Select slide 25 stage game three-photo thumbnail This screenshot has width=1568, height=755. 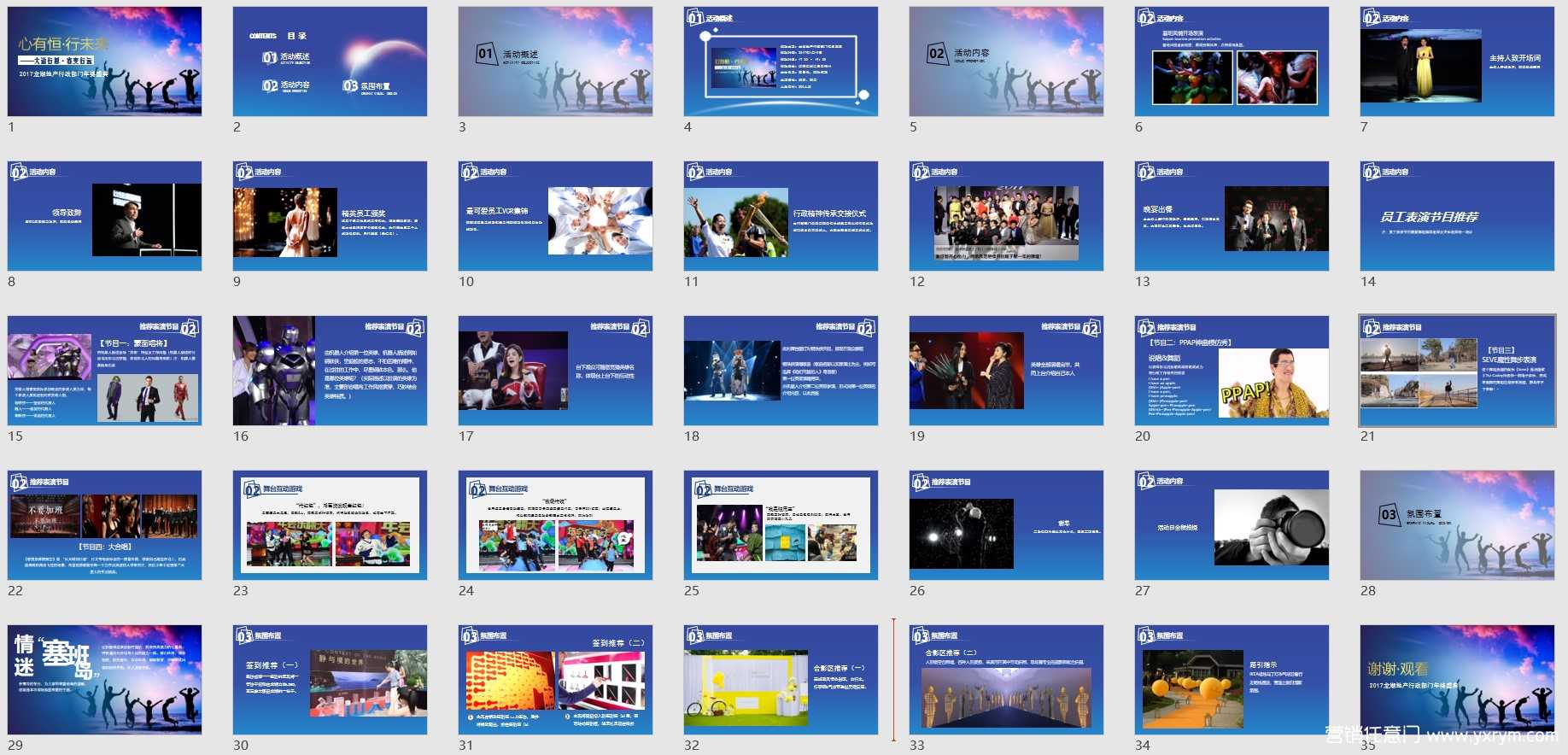781,525
